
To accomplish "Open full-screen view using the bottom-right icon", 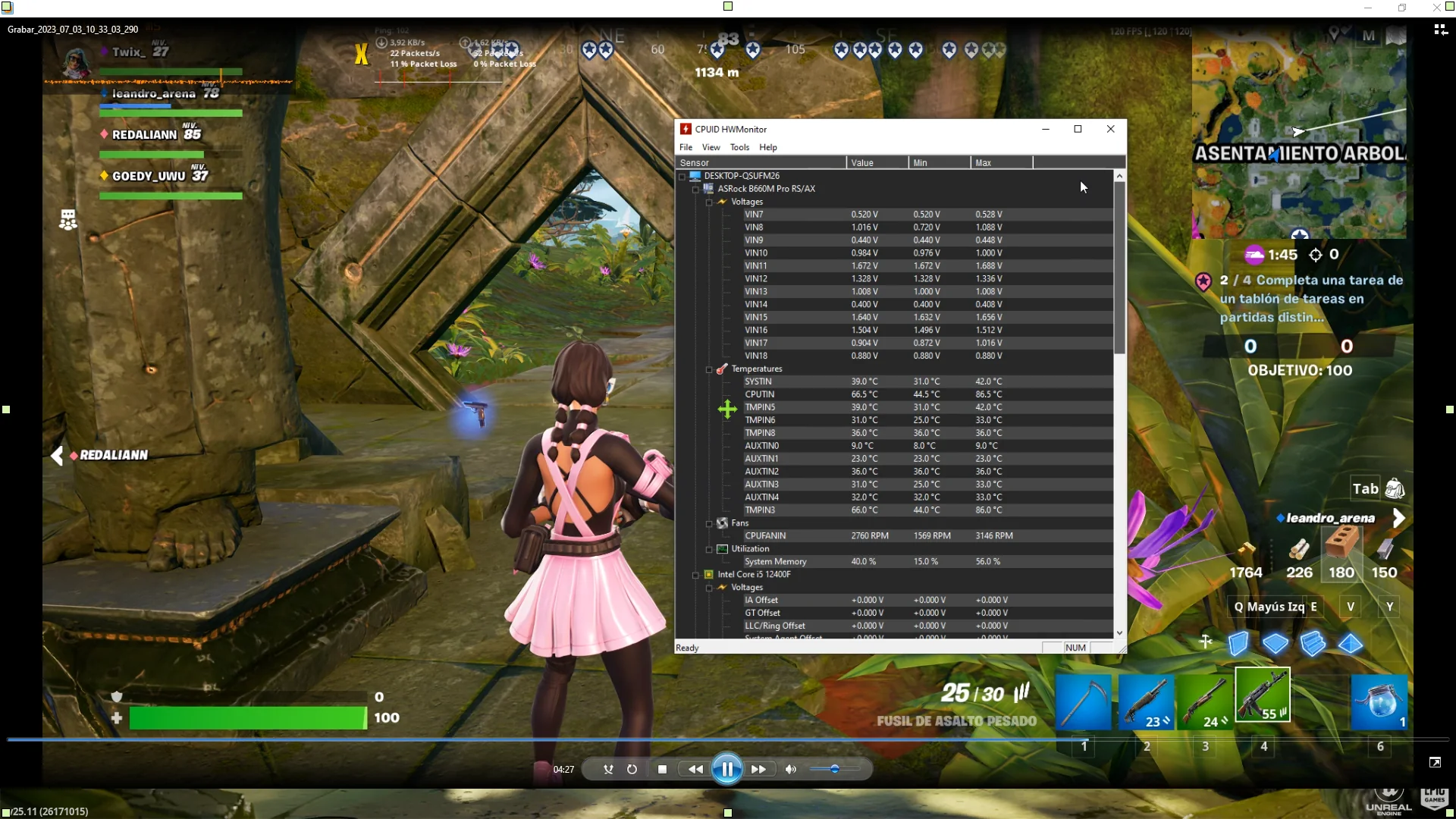I will [x=1435, y=762].
